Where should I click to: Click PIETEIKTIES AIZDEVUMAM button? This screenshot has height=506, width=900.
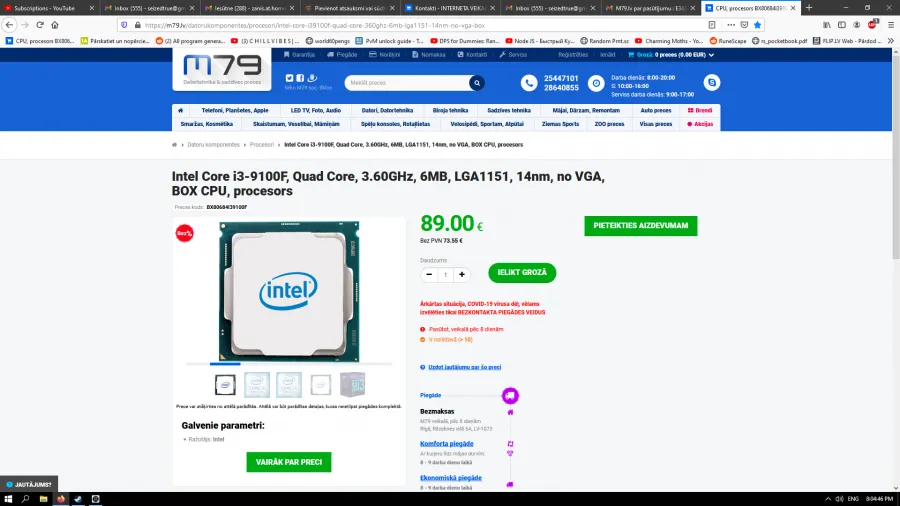[641, 226]
